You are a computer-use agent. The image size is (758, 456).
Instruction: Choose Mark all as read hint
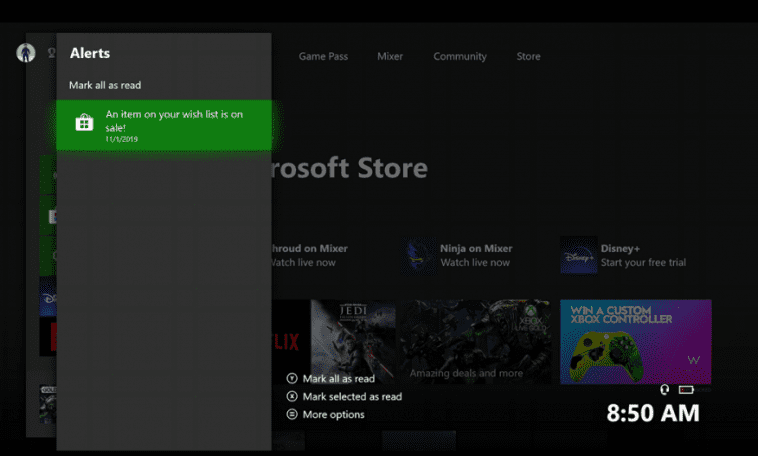tap(338, 379)
